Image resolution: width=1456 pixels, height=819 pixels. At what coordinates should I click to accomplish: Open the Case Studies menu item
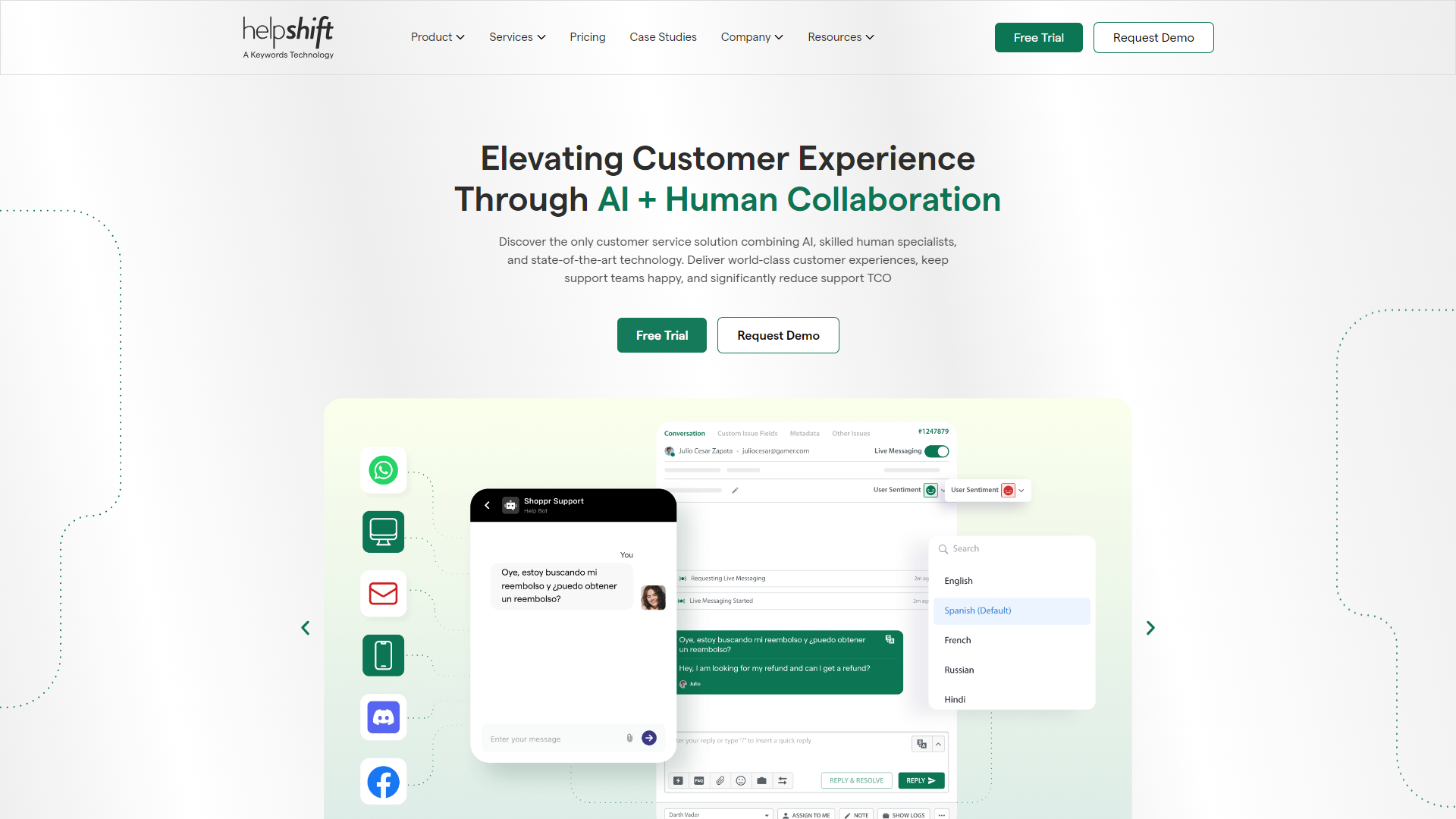[663, 37]
